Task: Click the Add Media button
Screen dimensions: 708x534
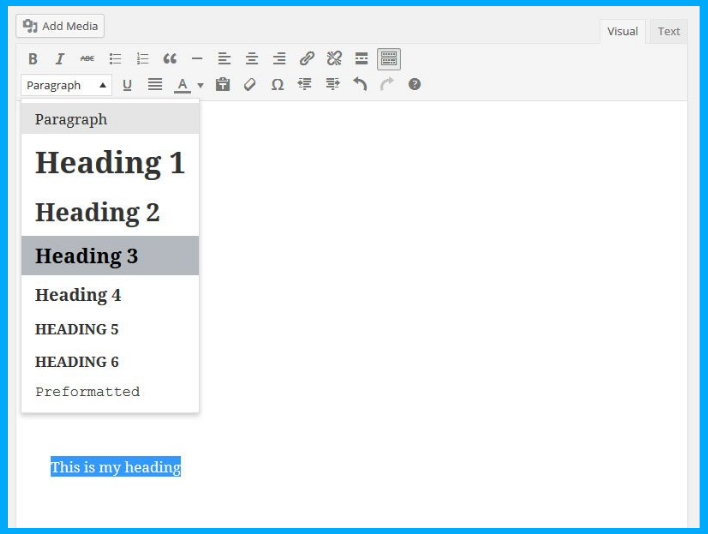Action: pyautogui.click(x=60, y=26)
